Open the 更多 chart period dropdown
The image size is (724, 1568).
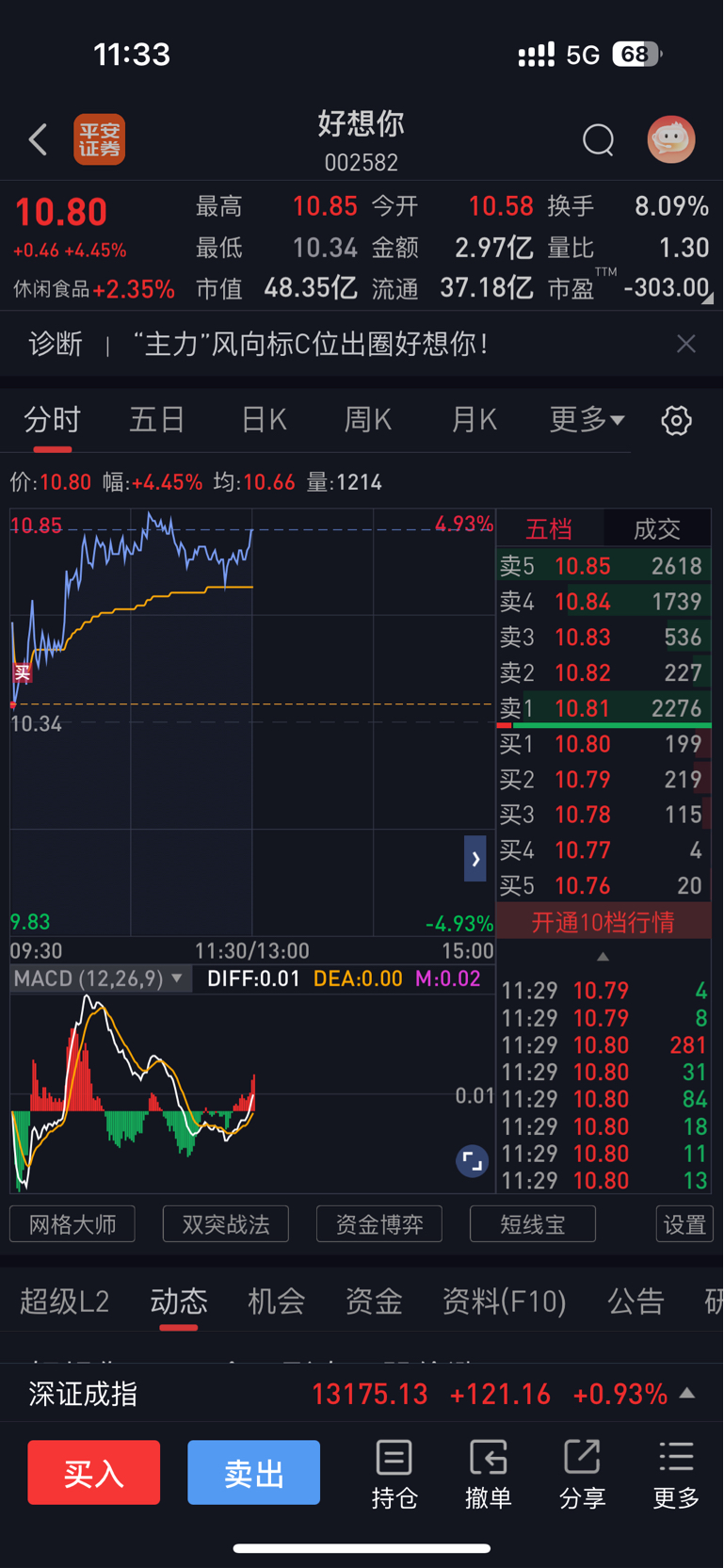click(587, 420)
